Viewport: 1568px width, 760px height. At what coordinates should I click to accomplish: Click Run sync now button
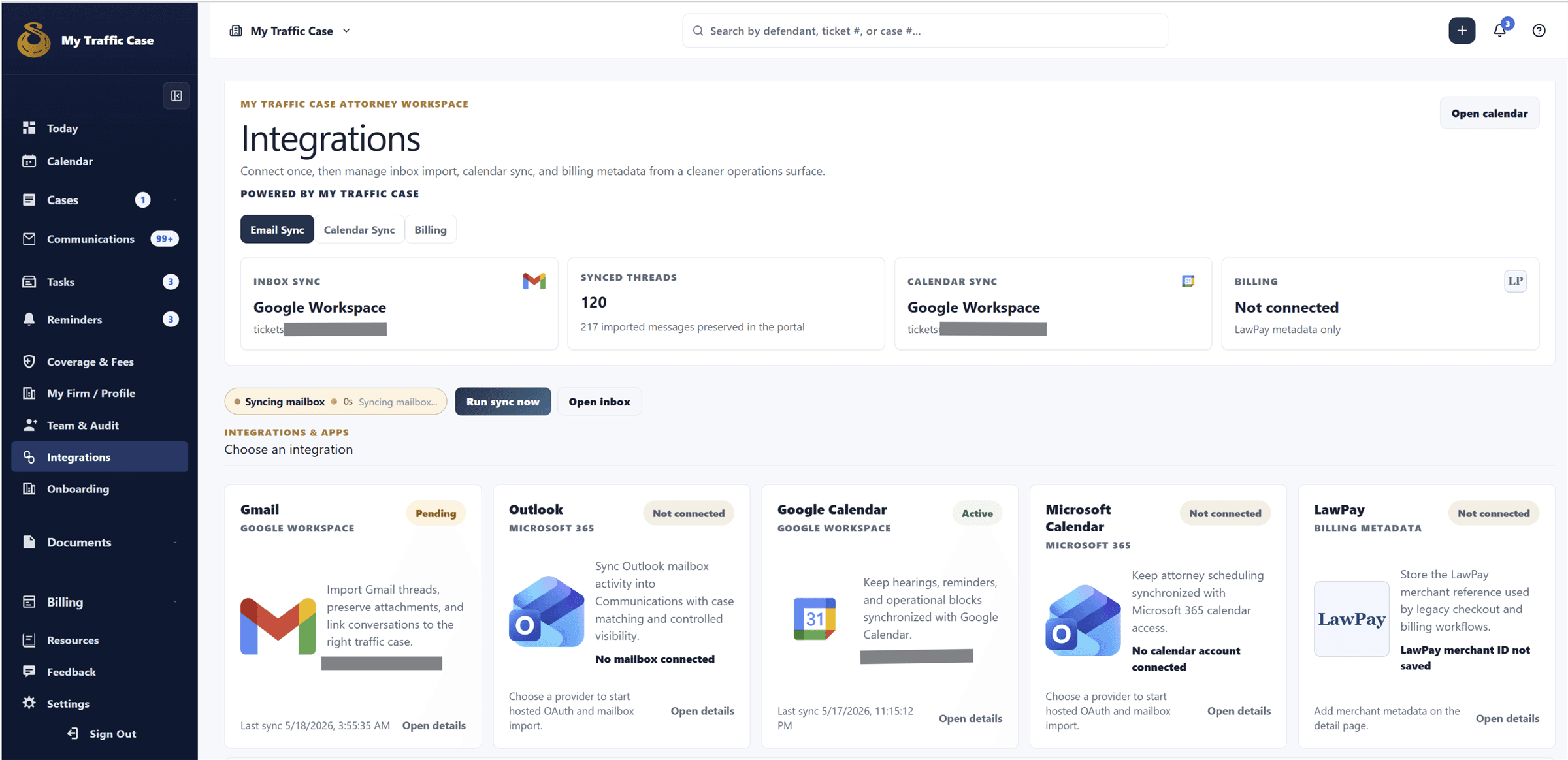[x=503, y=402]
